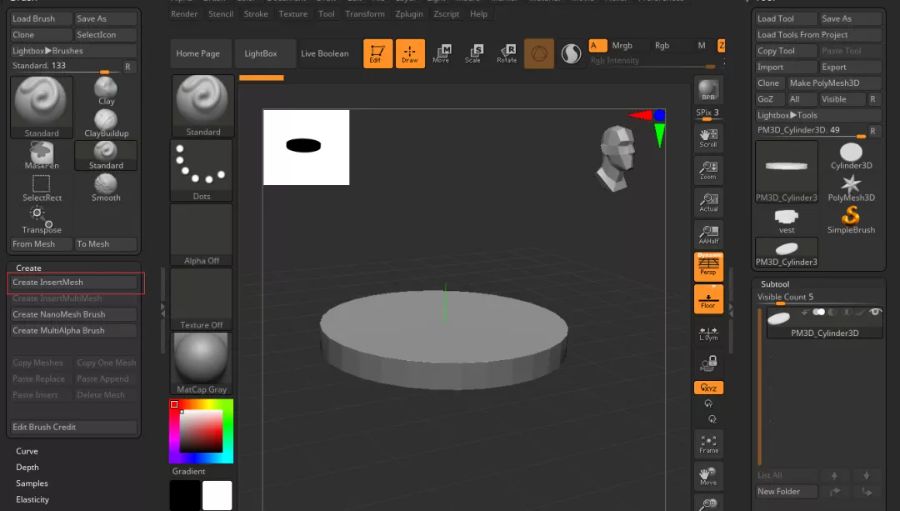The width and height of the screenshot is (900, 511).
Task: Toggle the XYZ rotation mode button
Action: [x=708, y=388]
